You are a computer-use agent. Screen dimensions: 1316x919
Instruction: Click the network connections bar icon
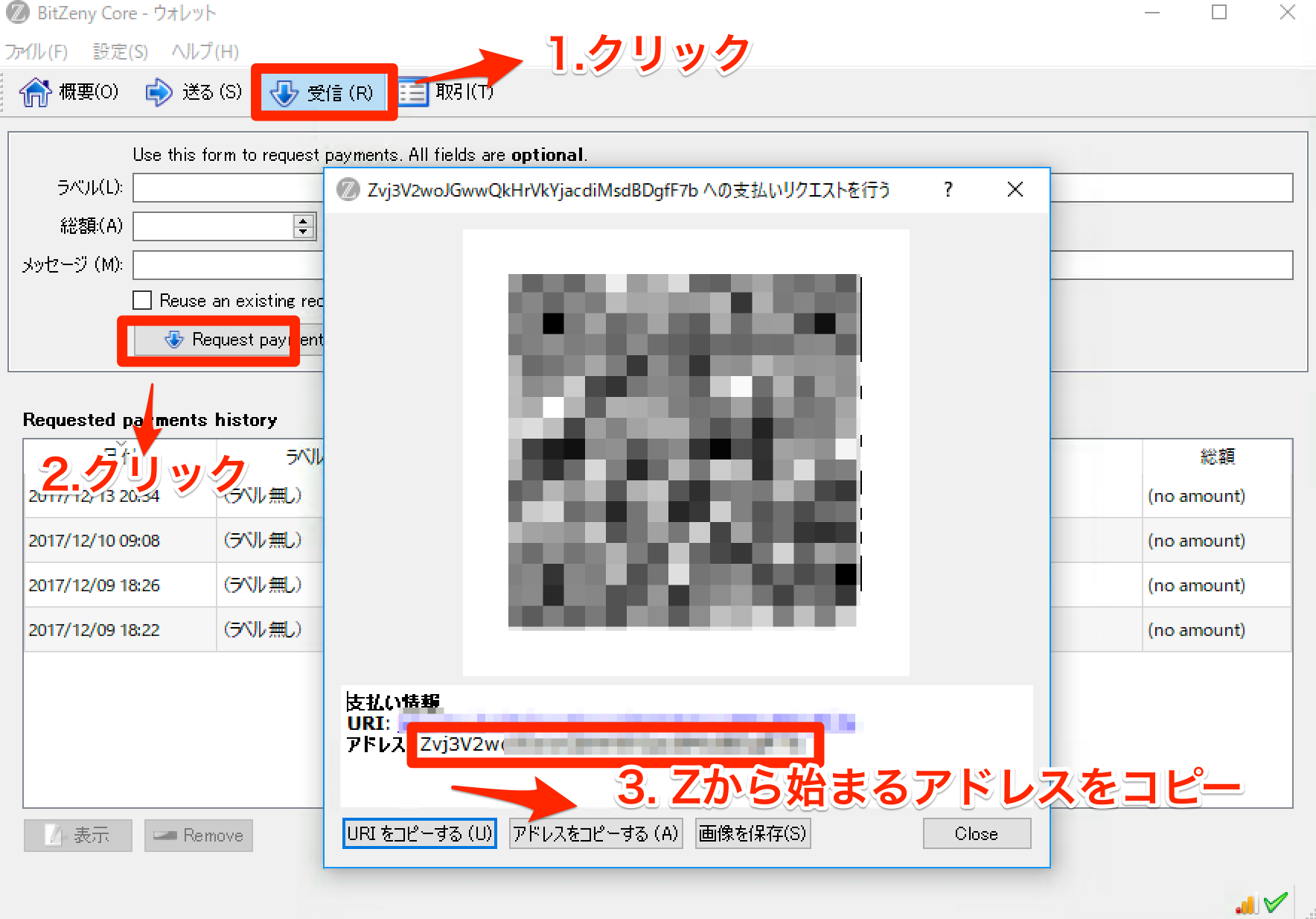tap(1246, 903)
